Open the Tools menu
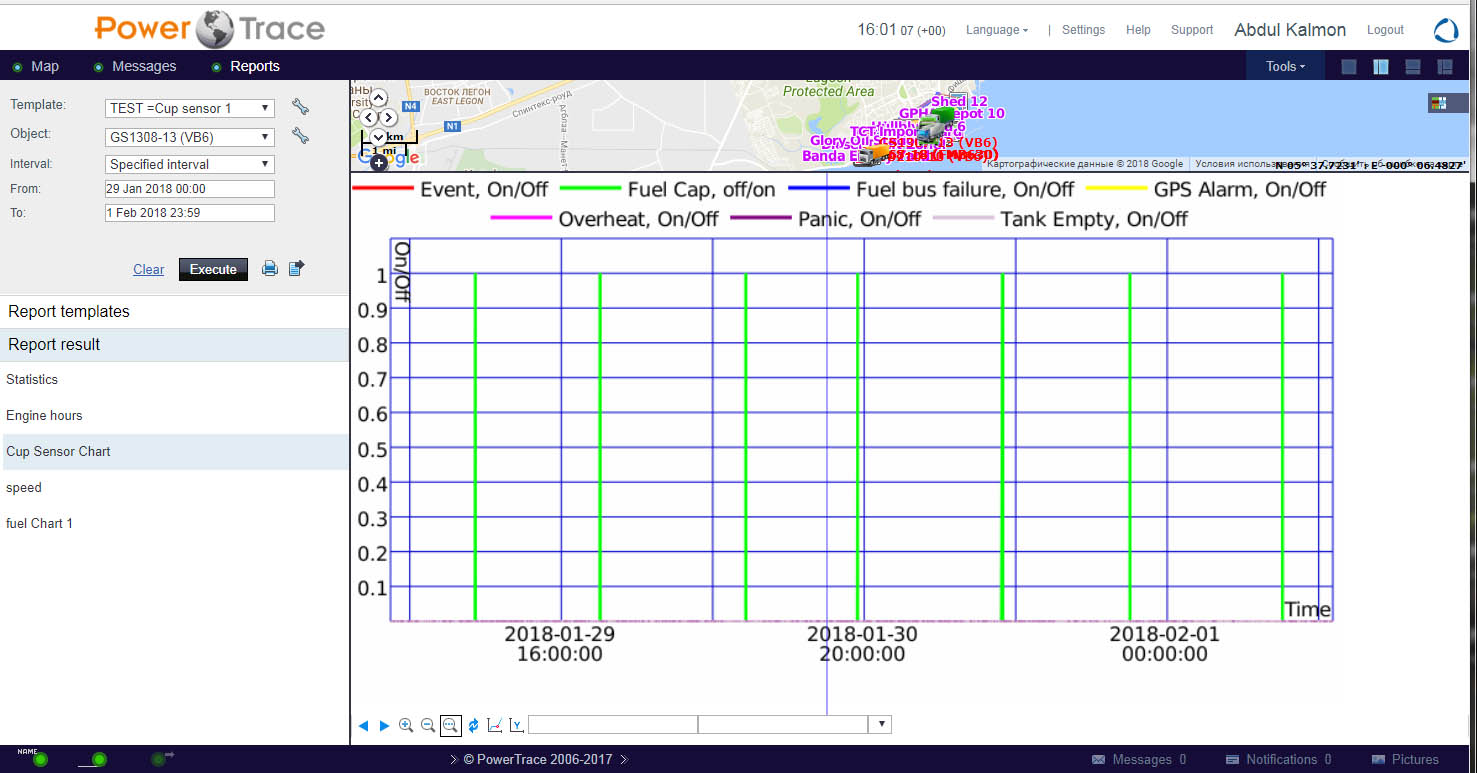This screenshot has height=773, width=1477. click(x=1285, y=66)
